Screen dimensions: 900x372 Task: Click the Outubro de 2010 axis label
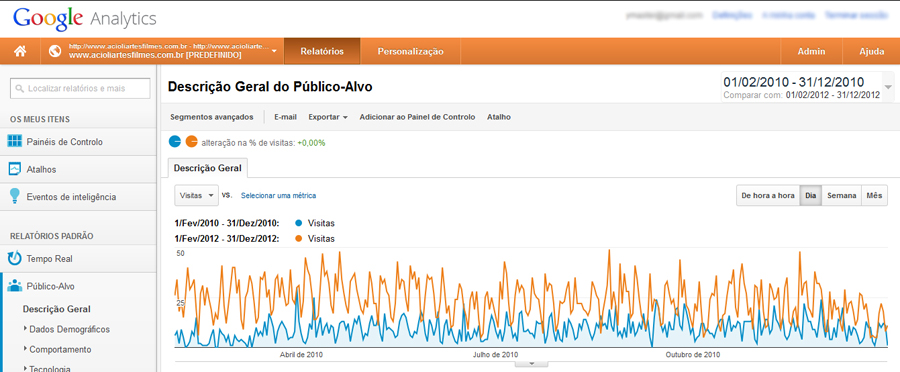coord(693,355)
